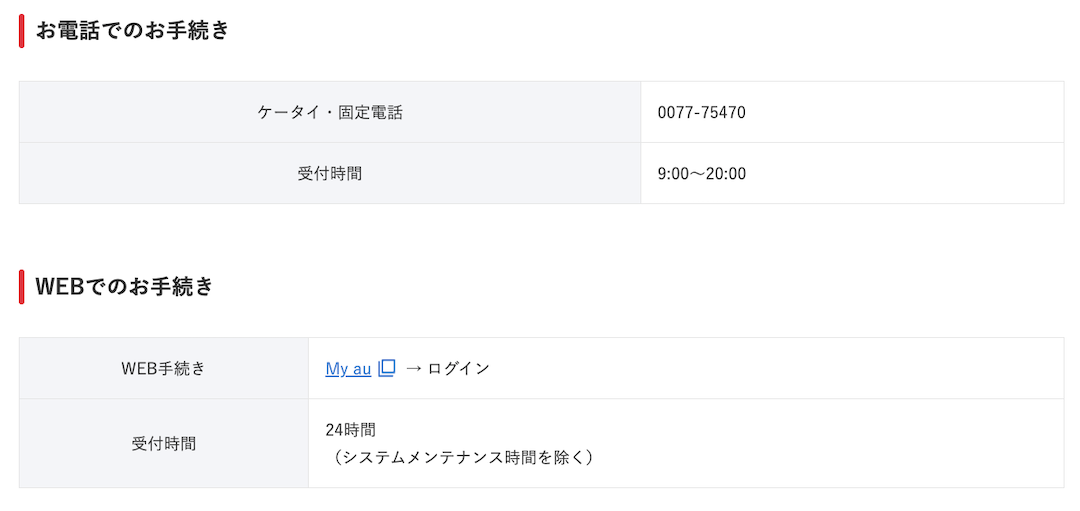Open the My au link
The width and height of the screenshot is (1080, 511).
[x=348, y=368]
